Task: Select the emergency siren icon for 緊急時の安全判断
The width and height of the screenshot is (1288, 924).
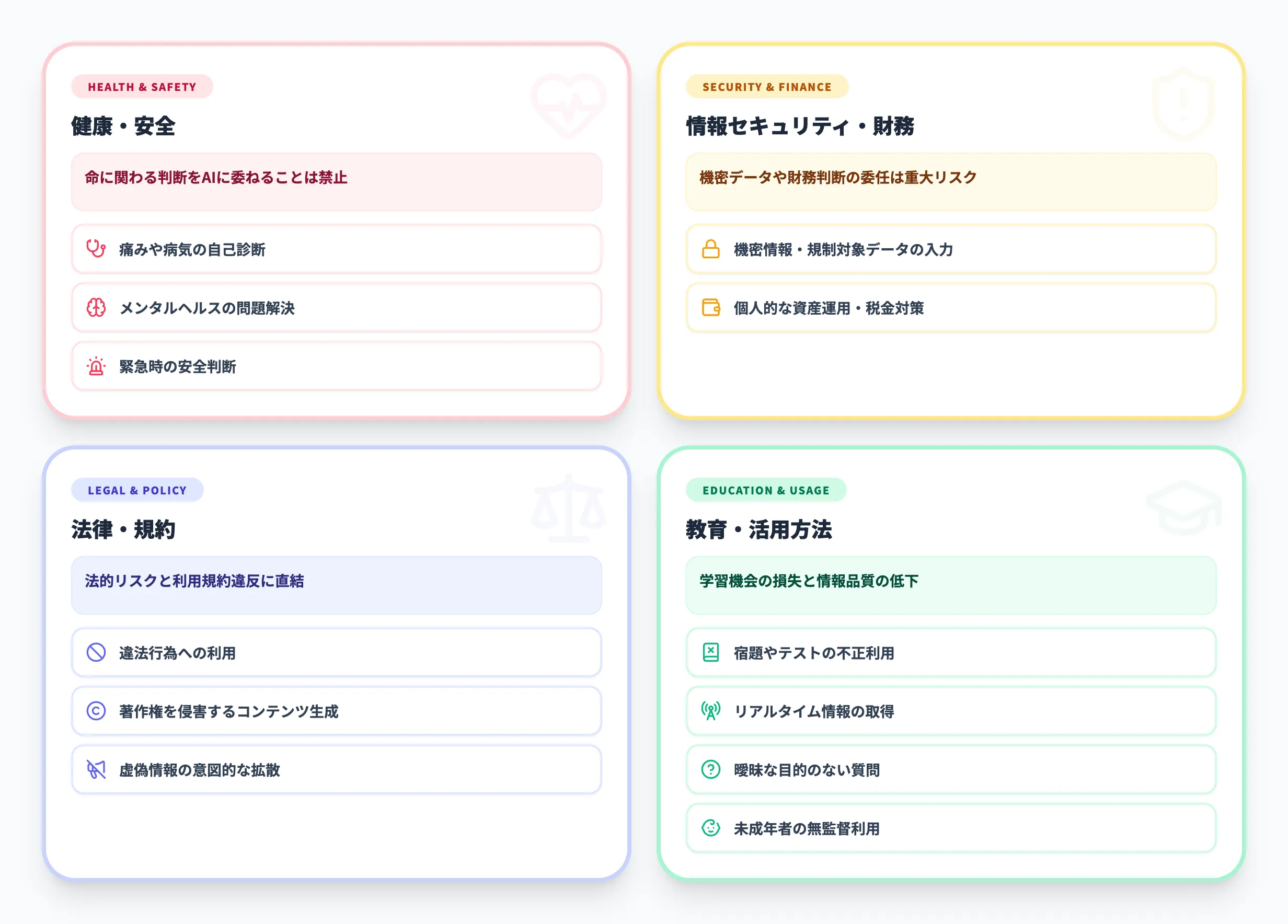Action: click(x=97, y=367)
